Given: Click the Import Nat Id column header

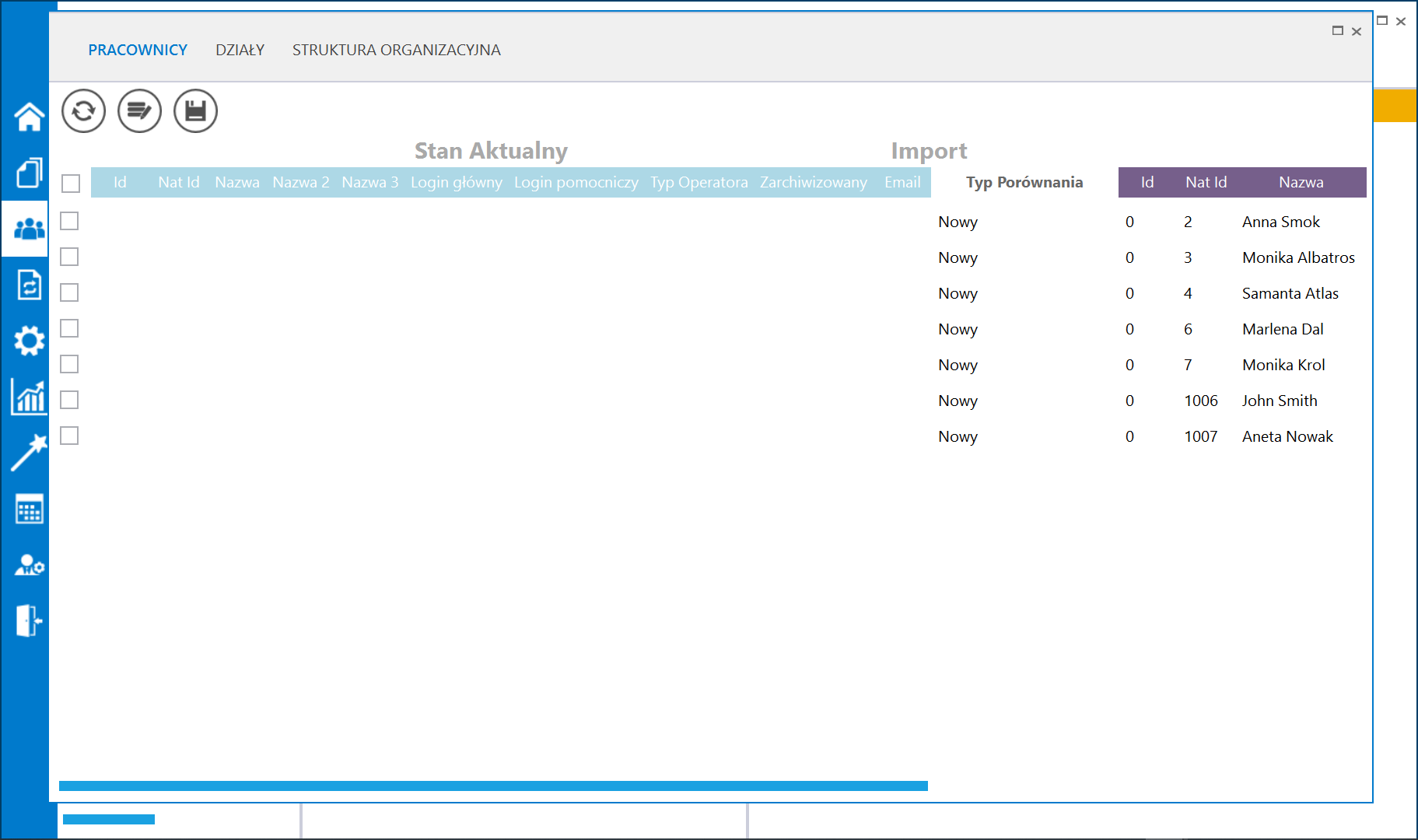Looking at the screenshot, I should pos(1206,182).
